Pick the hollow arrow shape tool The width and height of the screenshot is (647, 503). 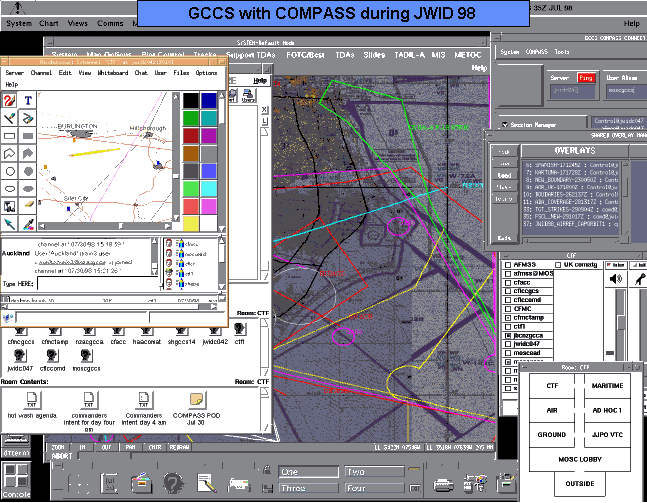pos(9,153)
